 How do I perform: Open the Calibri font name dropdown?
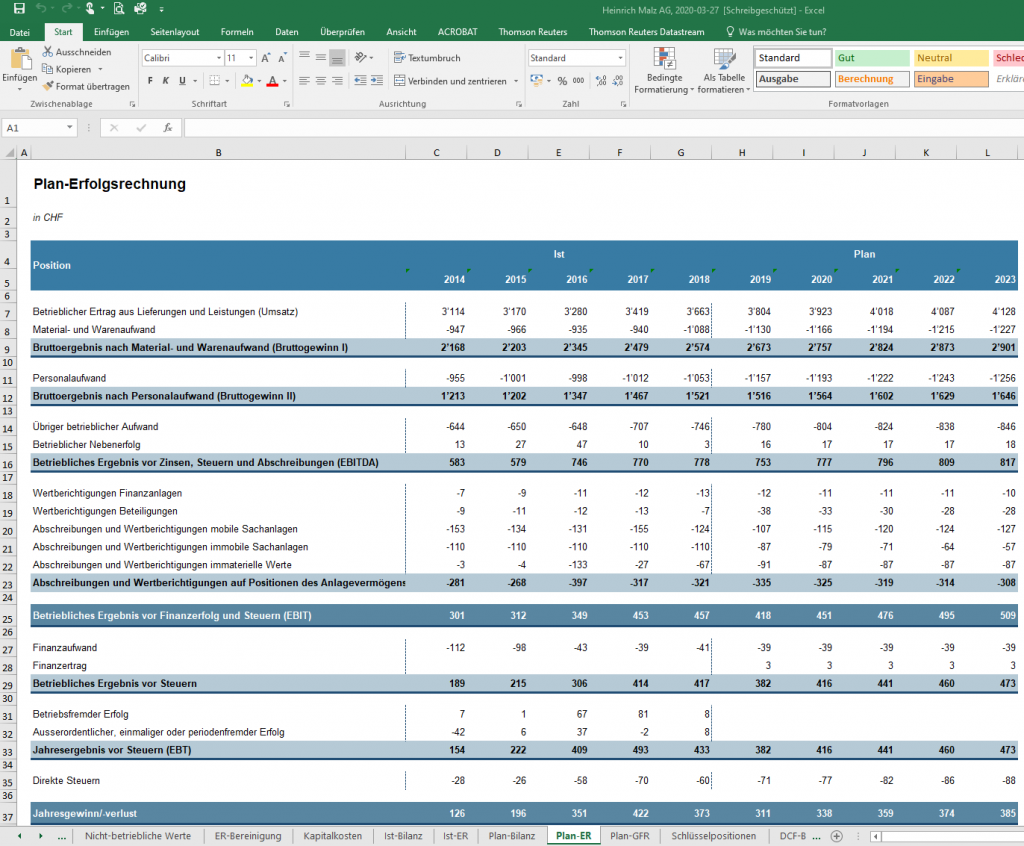(x=219, y=58)
